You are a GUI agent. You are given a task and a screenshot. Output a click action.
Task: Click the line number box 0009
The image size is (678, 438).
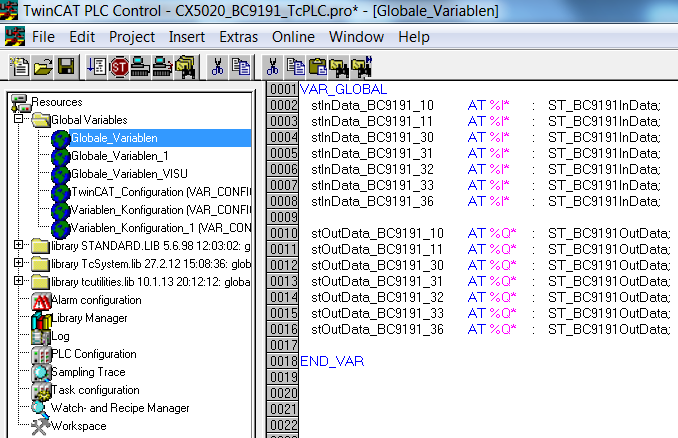(283, 217)
